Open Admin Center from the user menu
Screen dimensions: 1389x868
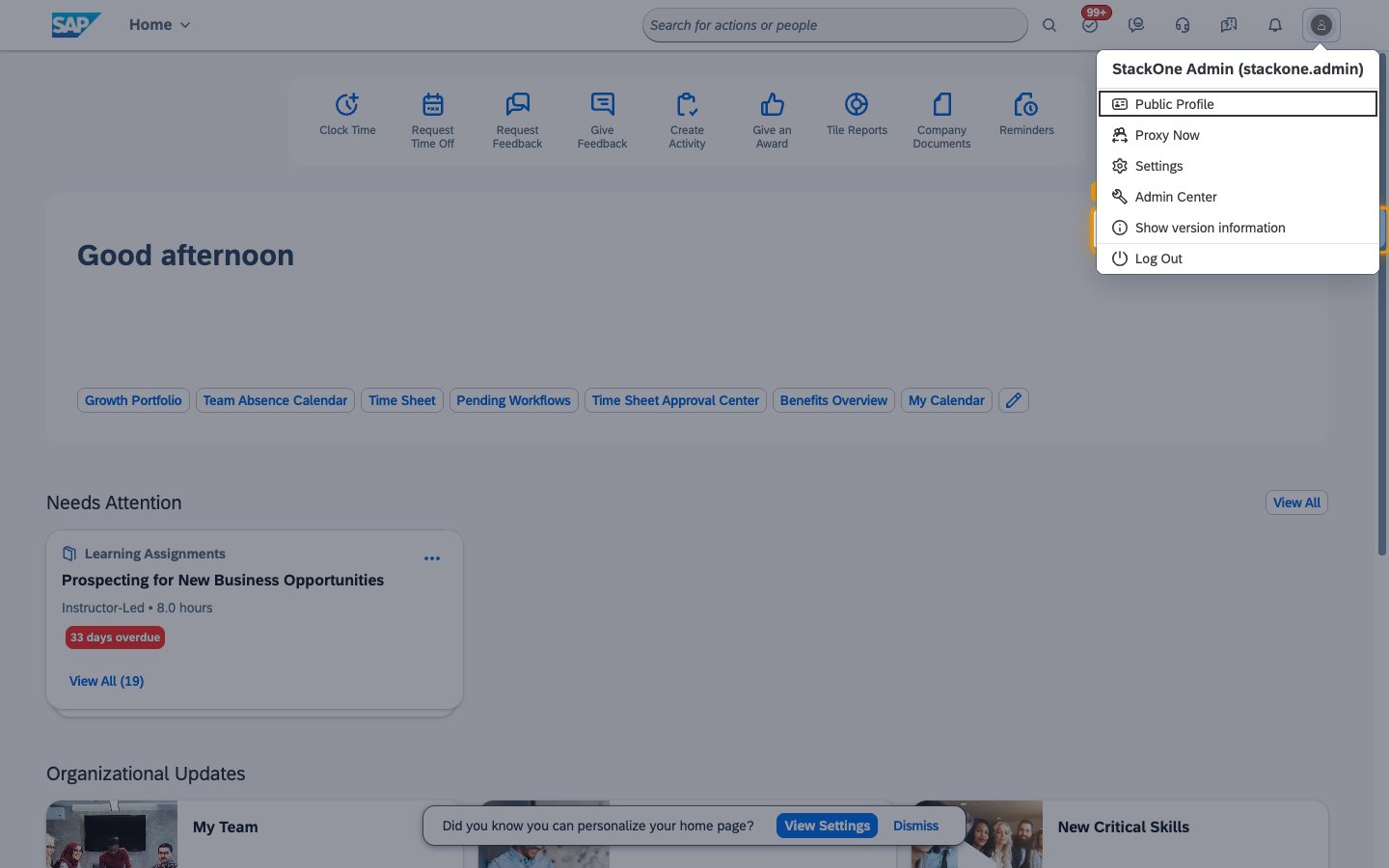click(1238, 197)
